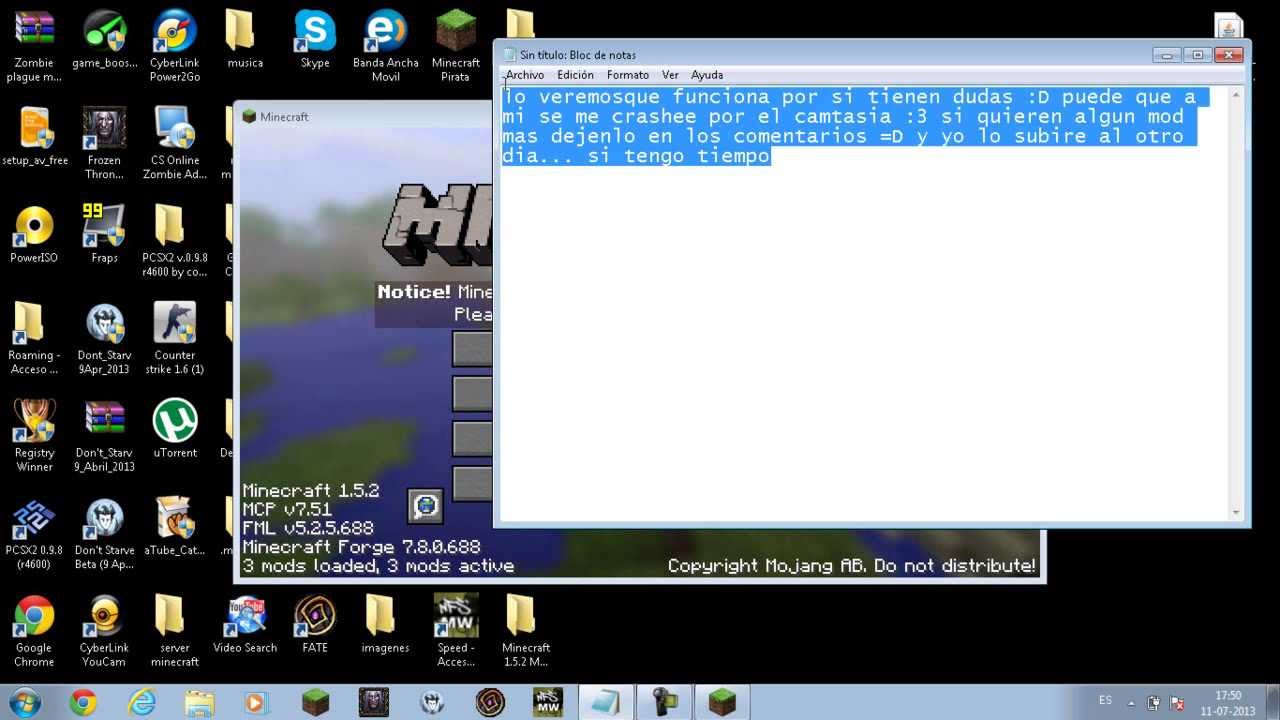Image resolution: width=1280 pixels, height=720 pixels.
Task: Open the Video Search shortcut
Action: [244, 624]
